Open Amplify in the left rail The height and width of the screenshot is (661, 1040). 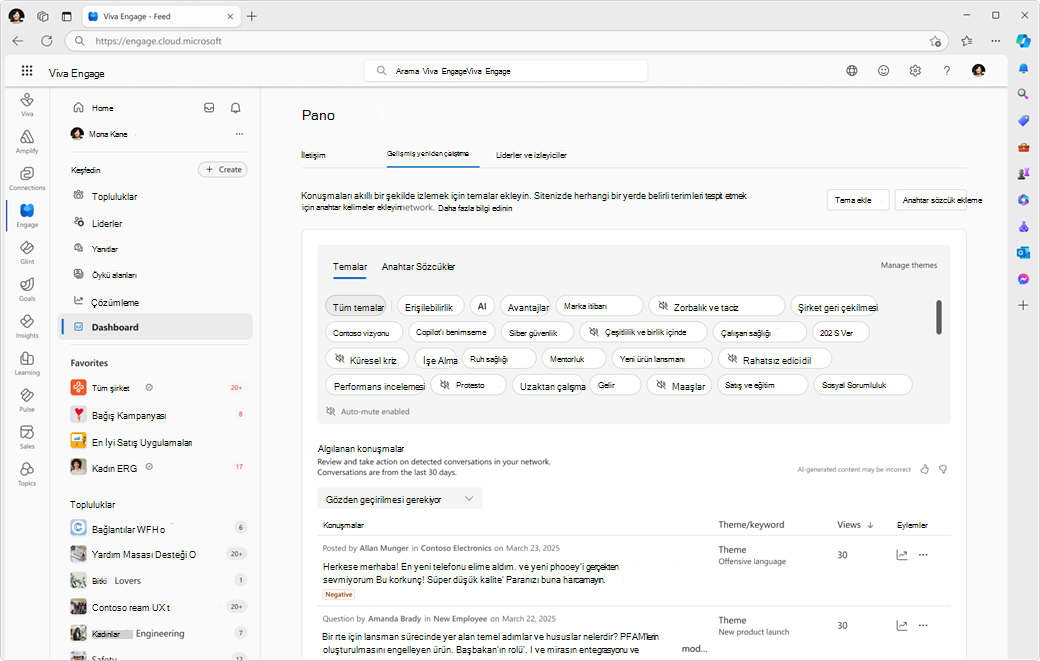(x=27, y=141)
